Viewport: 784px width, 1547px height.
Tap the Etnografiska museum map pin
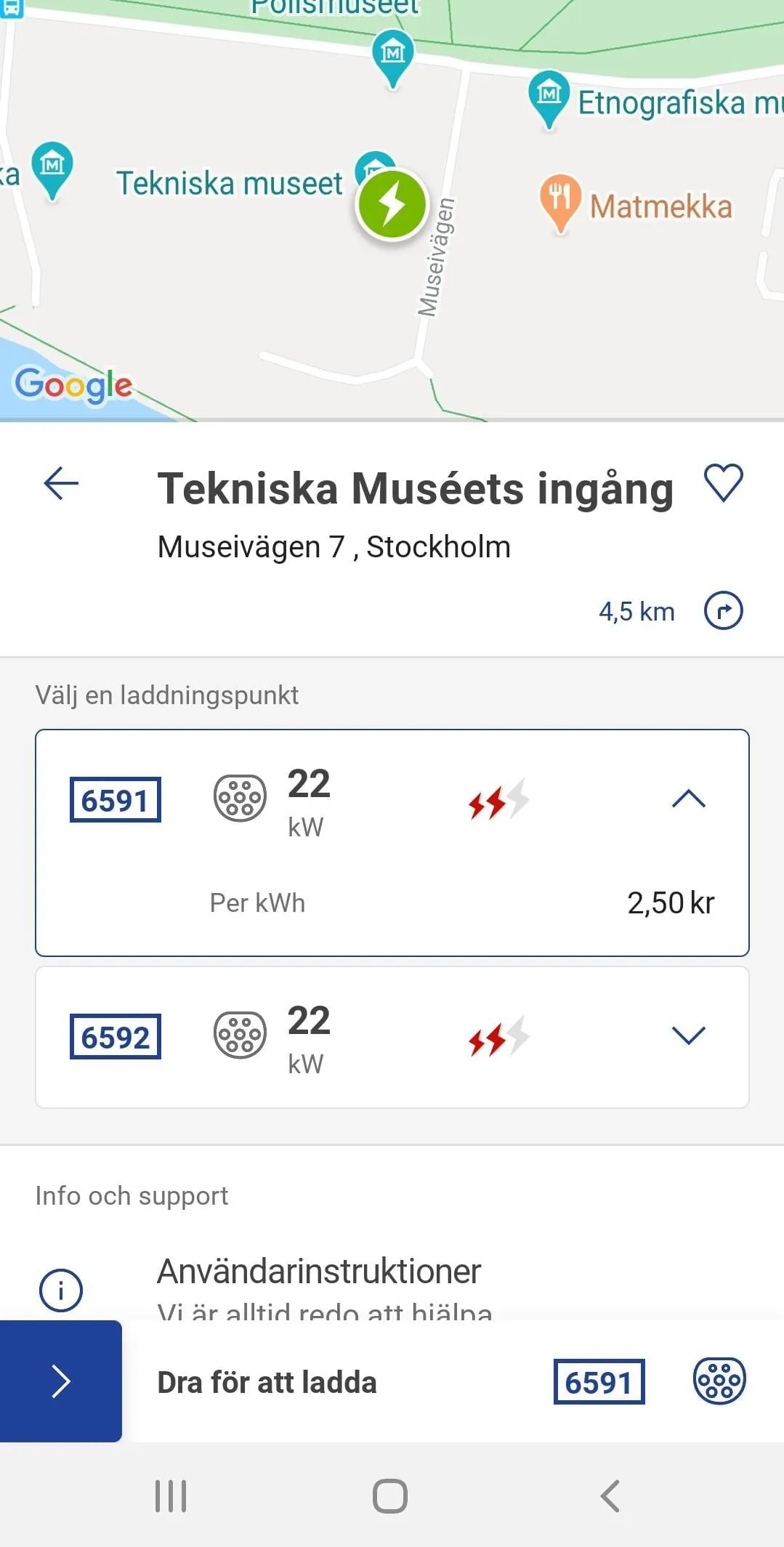click(549, 97)
